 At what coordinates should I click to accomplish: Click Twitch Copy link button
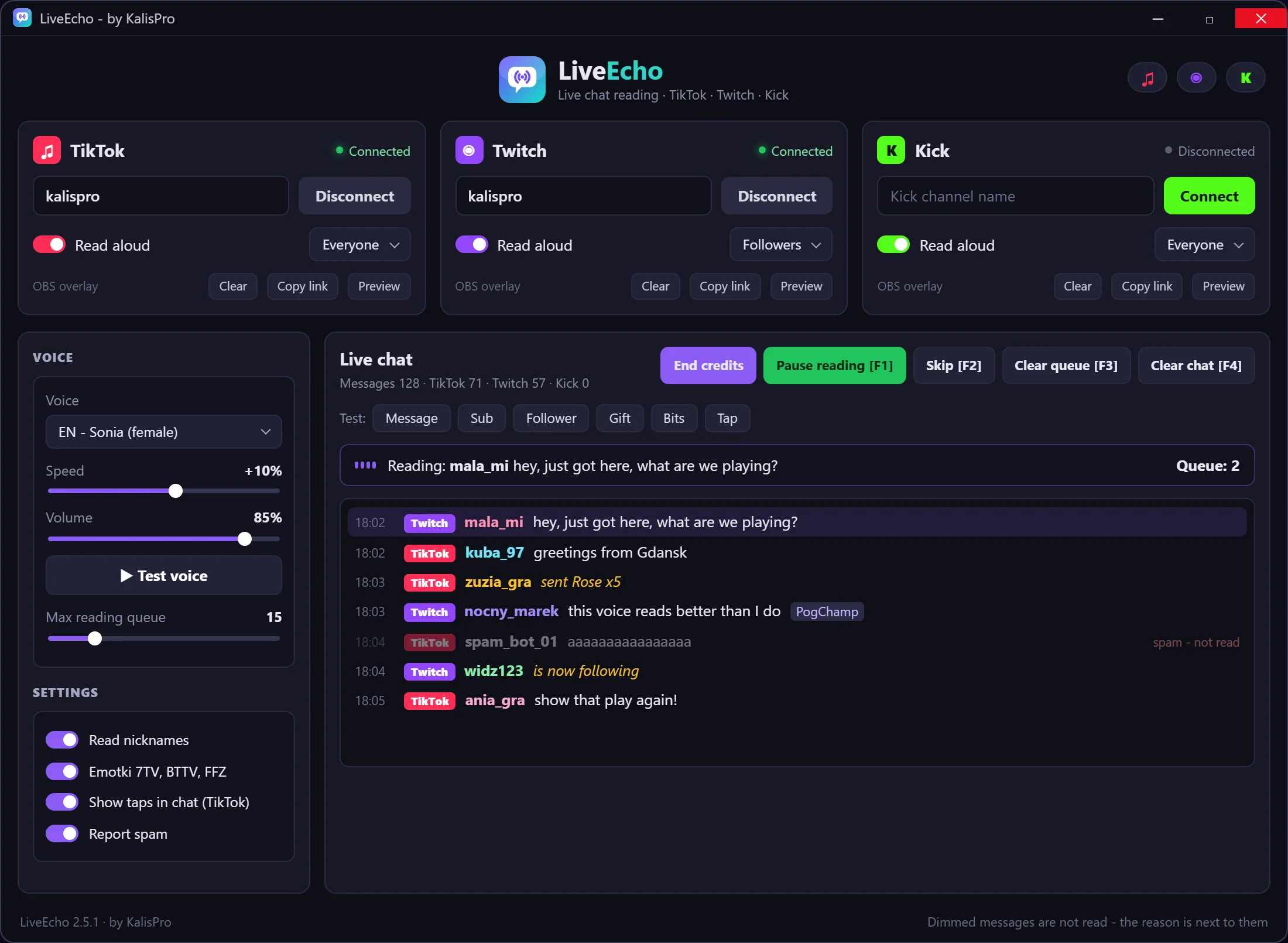click(725, 286)
